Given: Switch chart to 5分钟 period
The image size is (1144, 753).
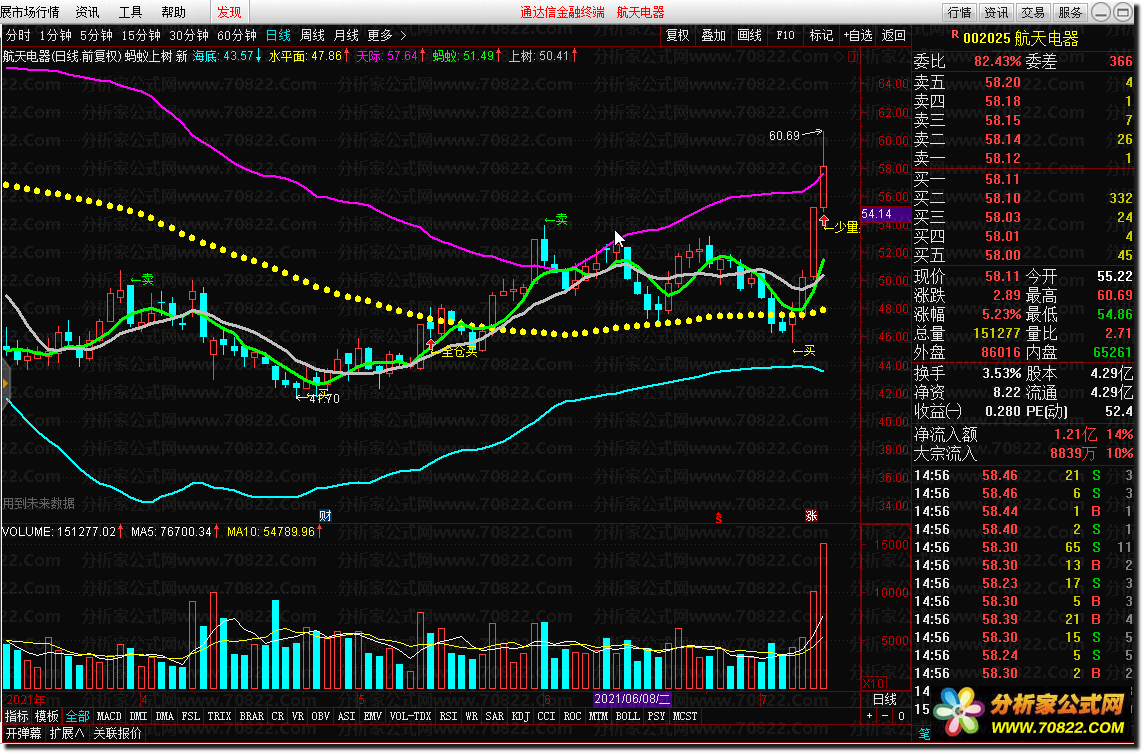Looking at the screenshot, I should 96,35.
